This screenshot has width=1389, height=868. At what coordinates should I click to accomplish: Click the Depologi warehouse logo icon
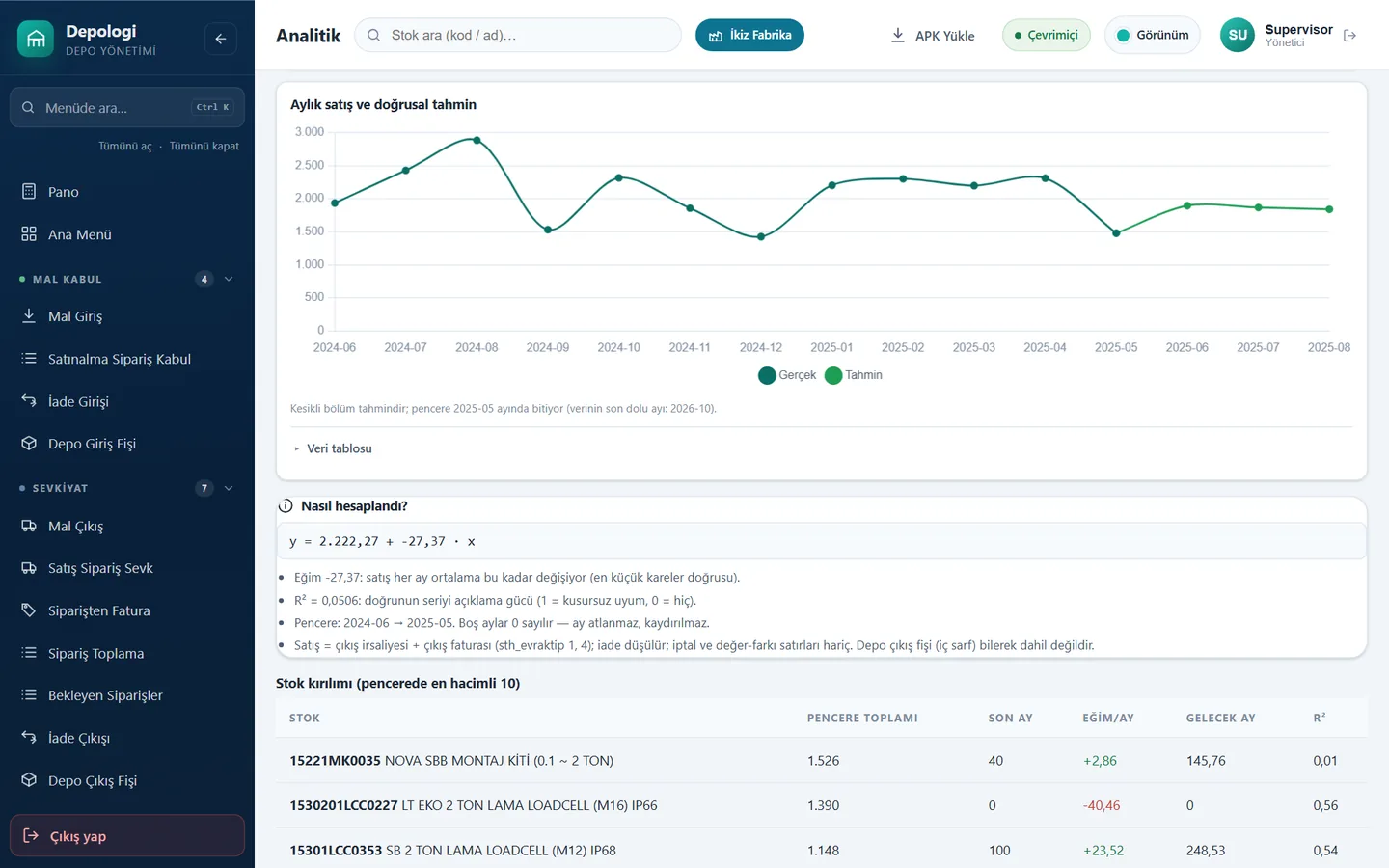36,39
